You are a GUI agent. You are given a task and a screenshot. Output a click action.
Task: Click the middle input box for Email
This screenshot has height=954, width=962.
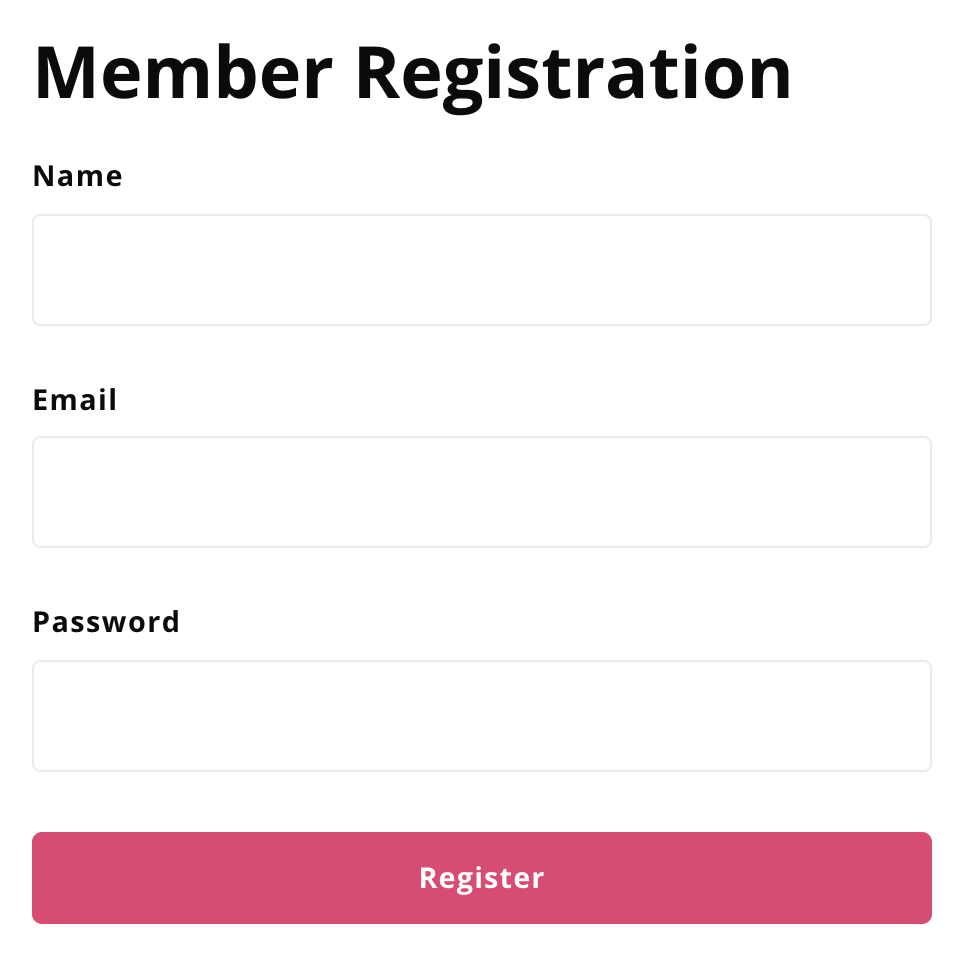[x=481, y=492]
